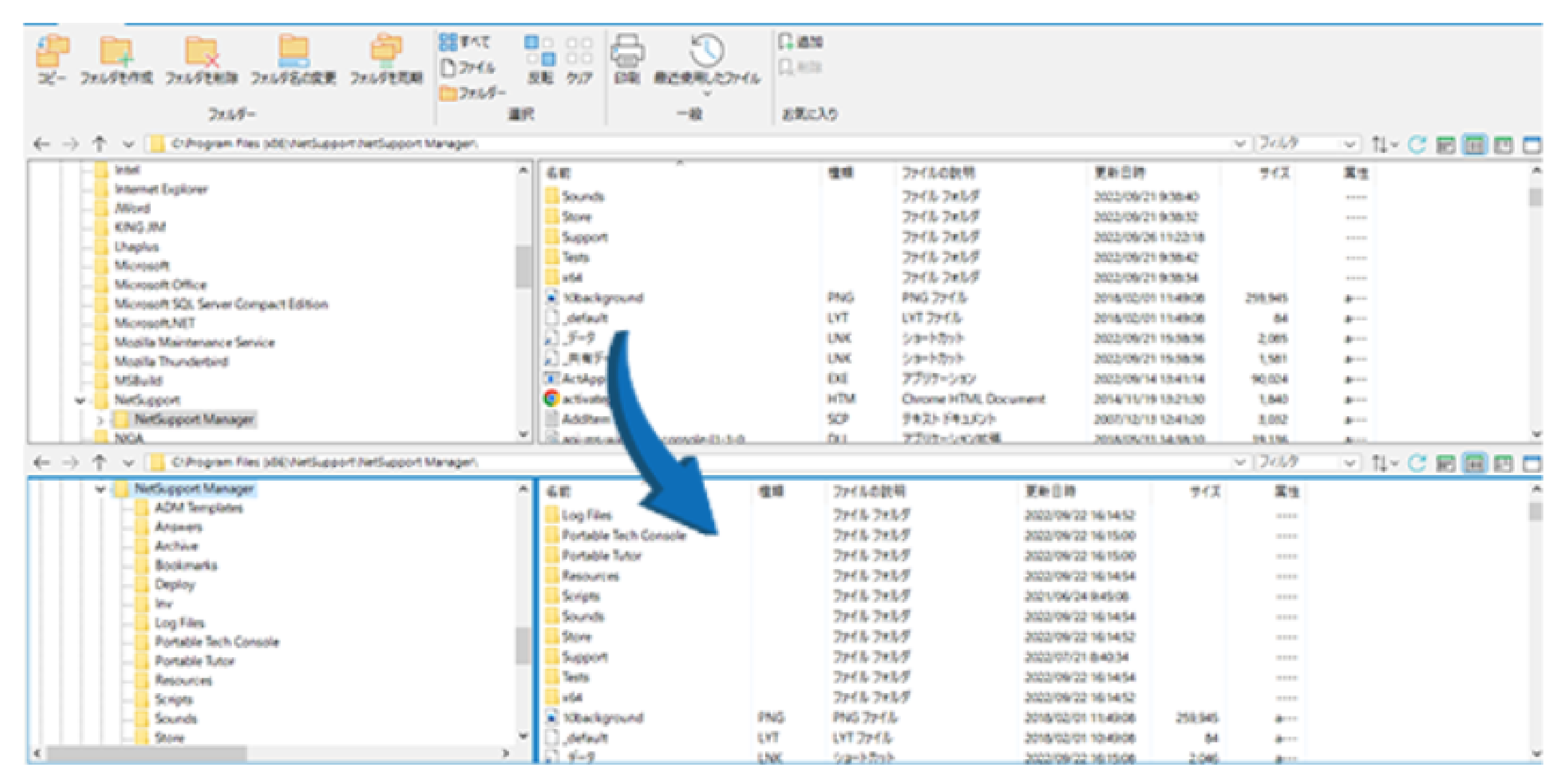Toggle the highlighted view mode in bottom pane
This screenshot has width=1568, height=782.
pyautogui.click(x=1474, y=463)
